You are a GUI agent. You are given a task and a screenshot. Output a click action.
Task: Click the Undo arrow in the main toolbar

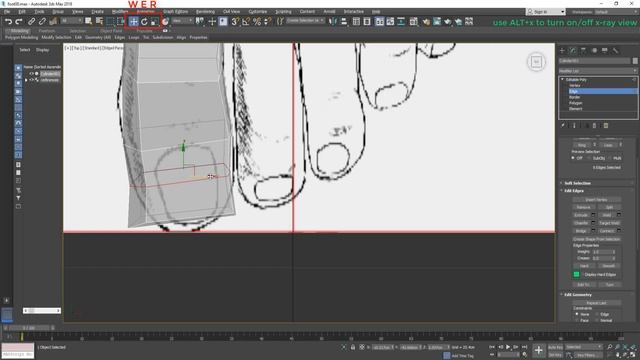(x=8, y=21)
